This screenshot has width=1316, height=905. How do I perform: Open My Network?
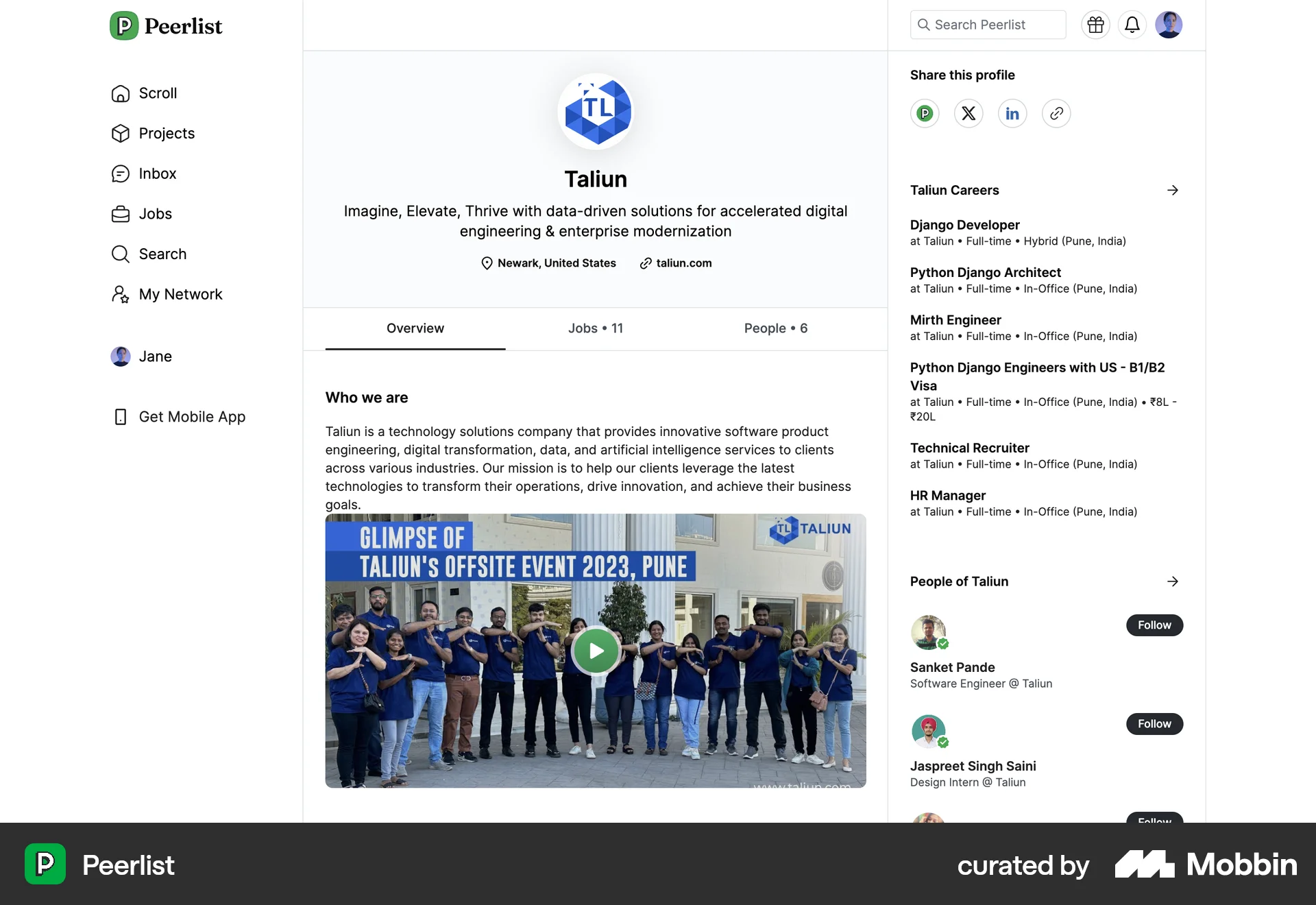[x=180, y=293]
